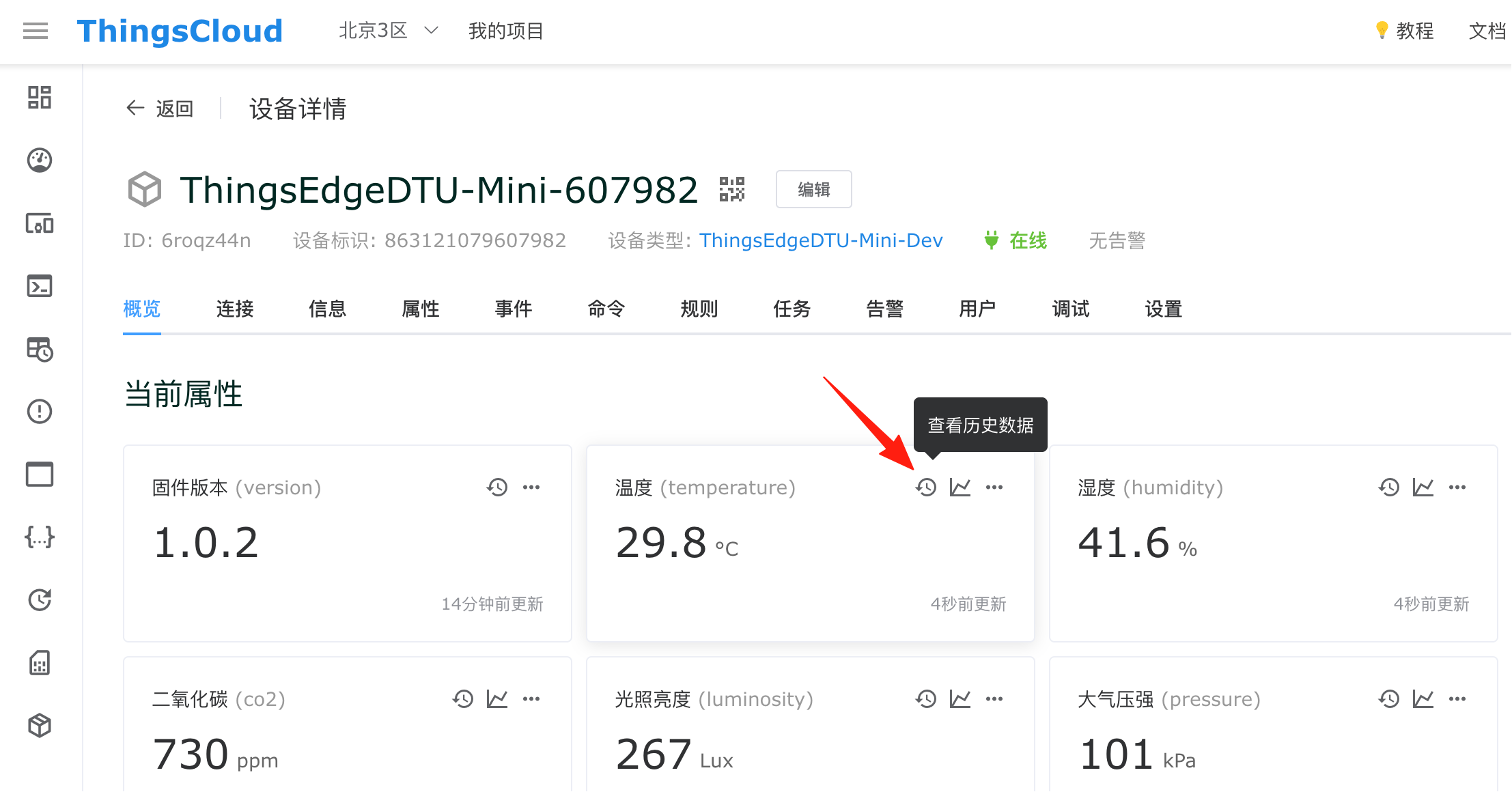View history data for 固件版本 version
The image size is (1512, 792).
tap(497, 487)
